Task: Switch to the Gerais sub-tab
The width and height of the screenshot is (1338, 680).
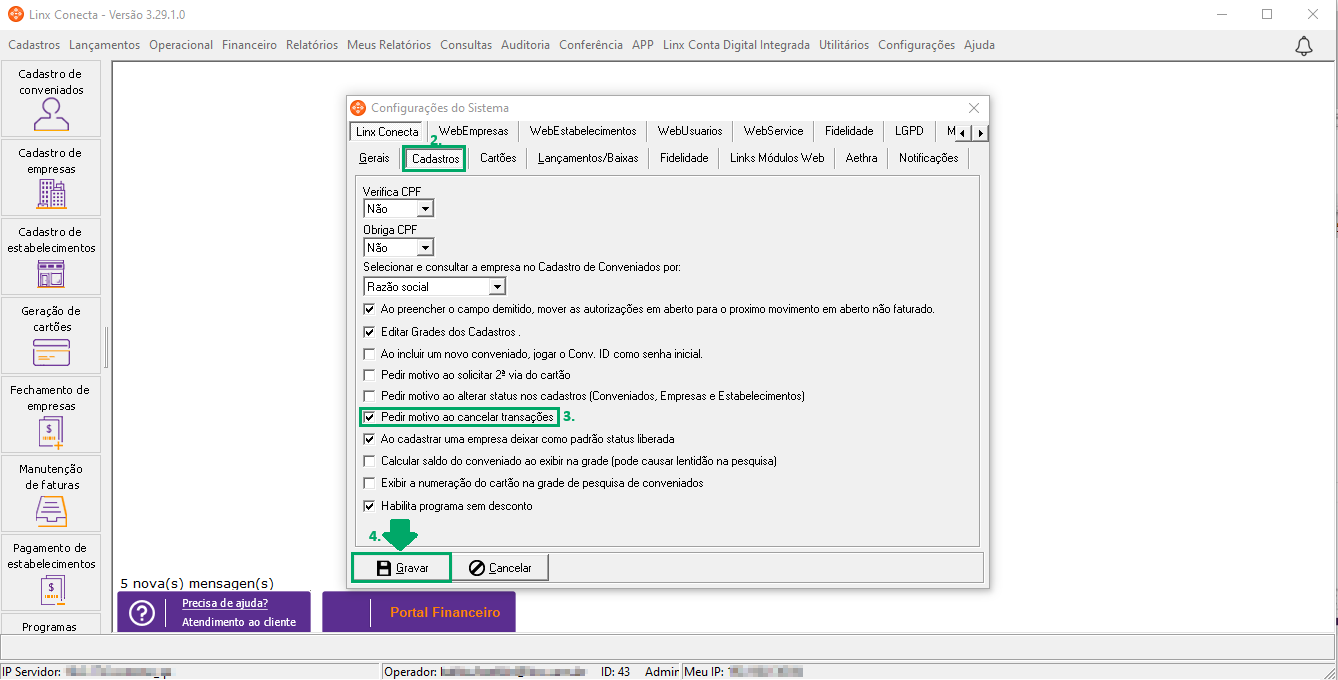Action: point(374,158)
